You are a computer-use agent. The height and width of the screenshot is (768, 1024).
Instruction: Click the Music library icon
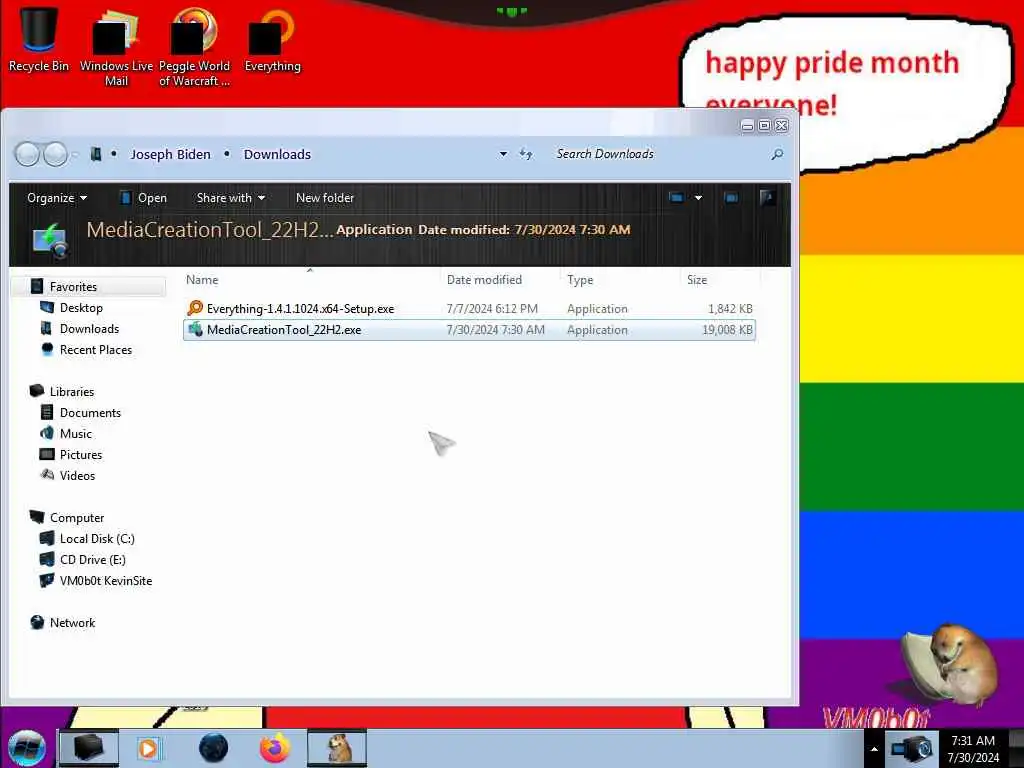click(x=47, y=433)
